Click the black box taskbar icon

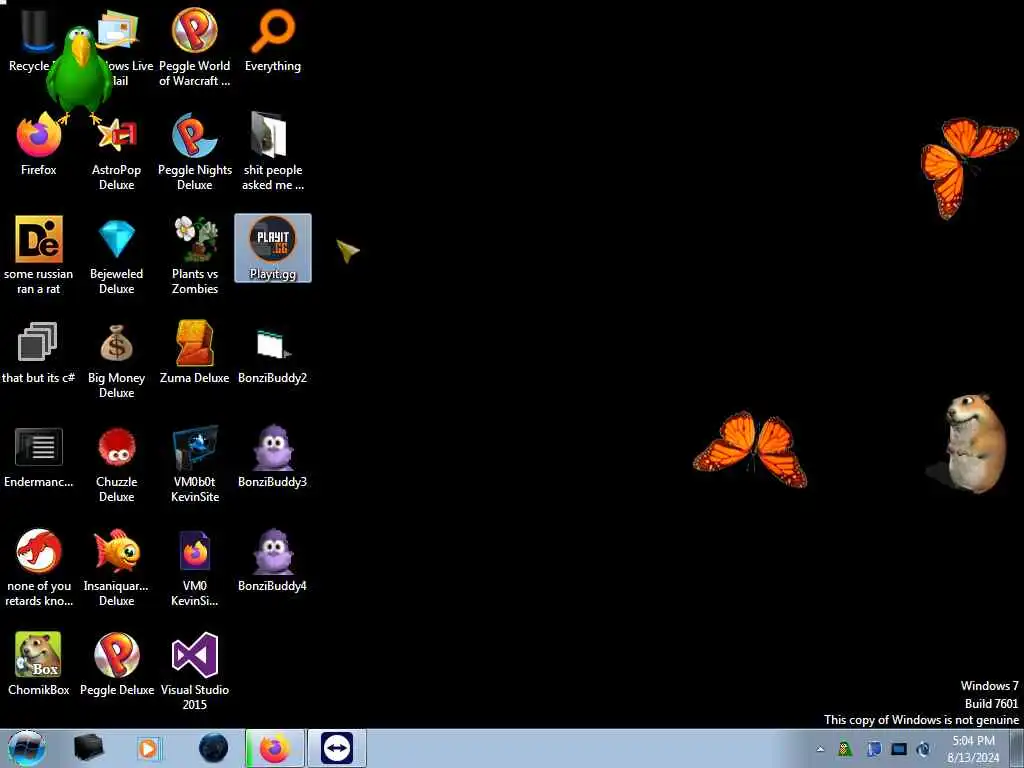[88, 748]
